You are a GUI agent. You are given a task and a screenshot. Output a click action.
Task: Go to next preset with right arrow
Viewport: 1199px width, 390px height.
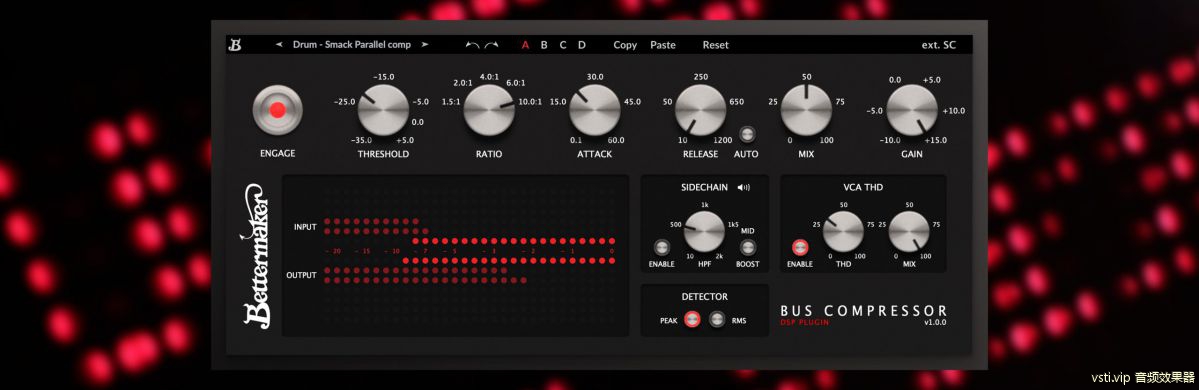click(x=425, y=44)
